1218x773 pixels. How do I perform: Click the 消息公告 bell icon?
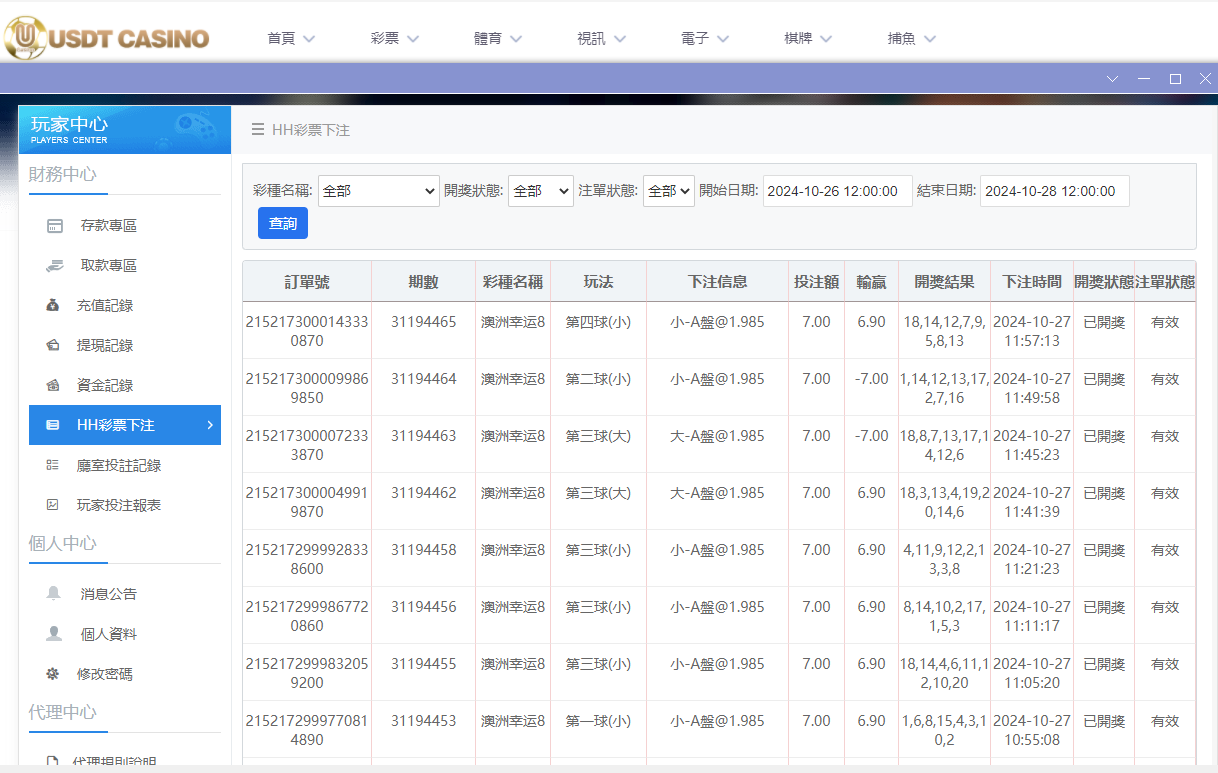pyautogui.click(x=53, y=592)
